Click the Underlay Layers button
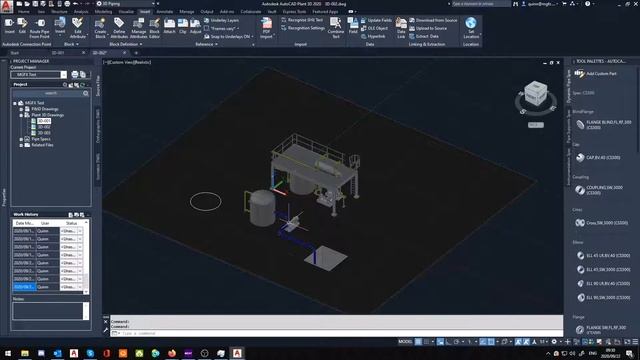This screenshot has height=360, width=640. click(221, 20)
